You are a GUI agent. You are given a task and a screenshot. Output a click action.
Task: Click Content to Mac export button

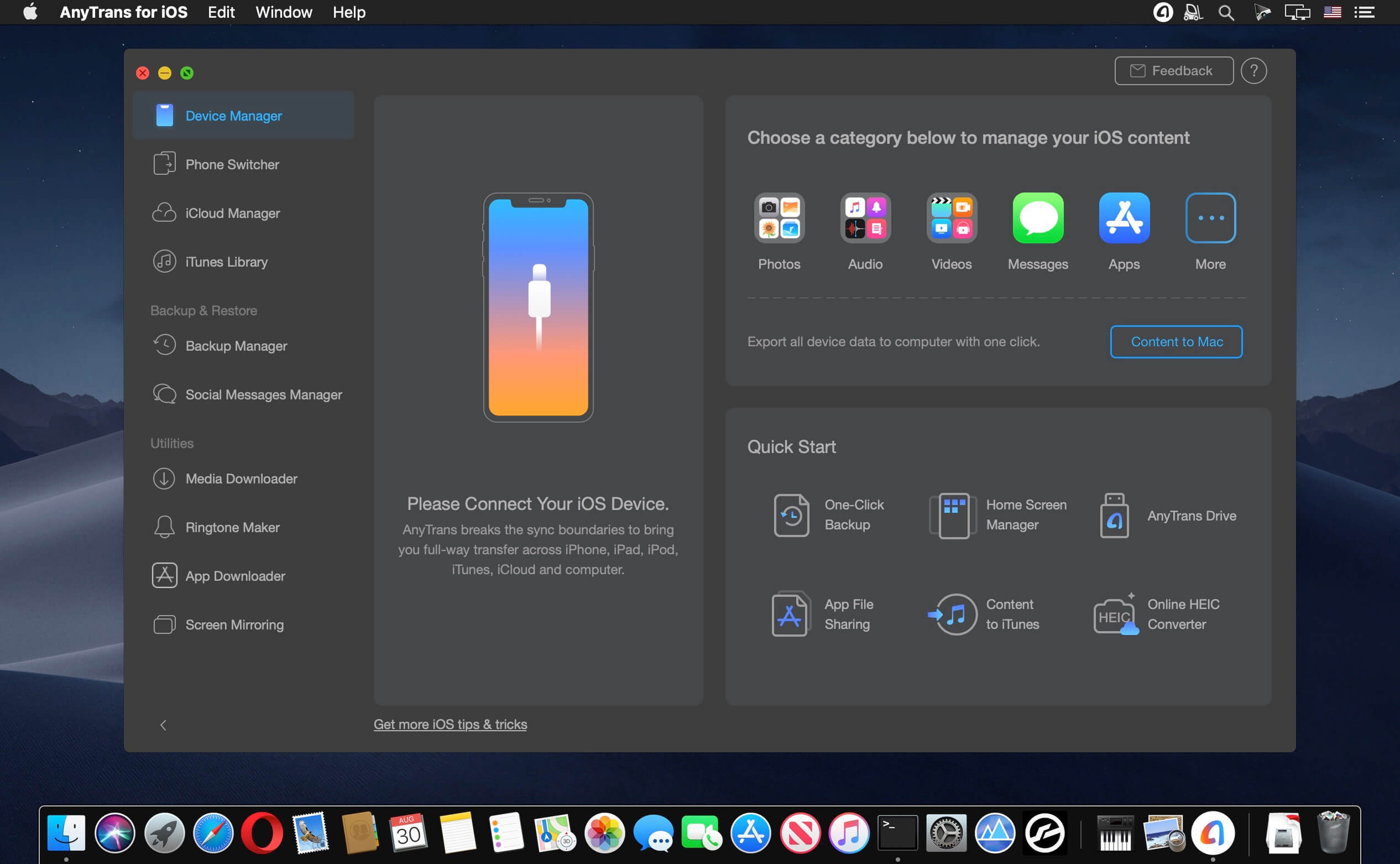[x=1177, y=341]
